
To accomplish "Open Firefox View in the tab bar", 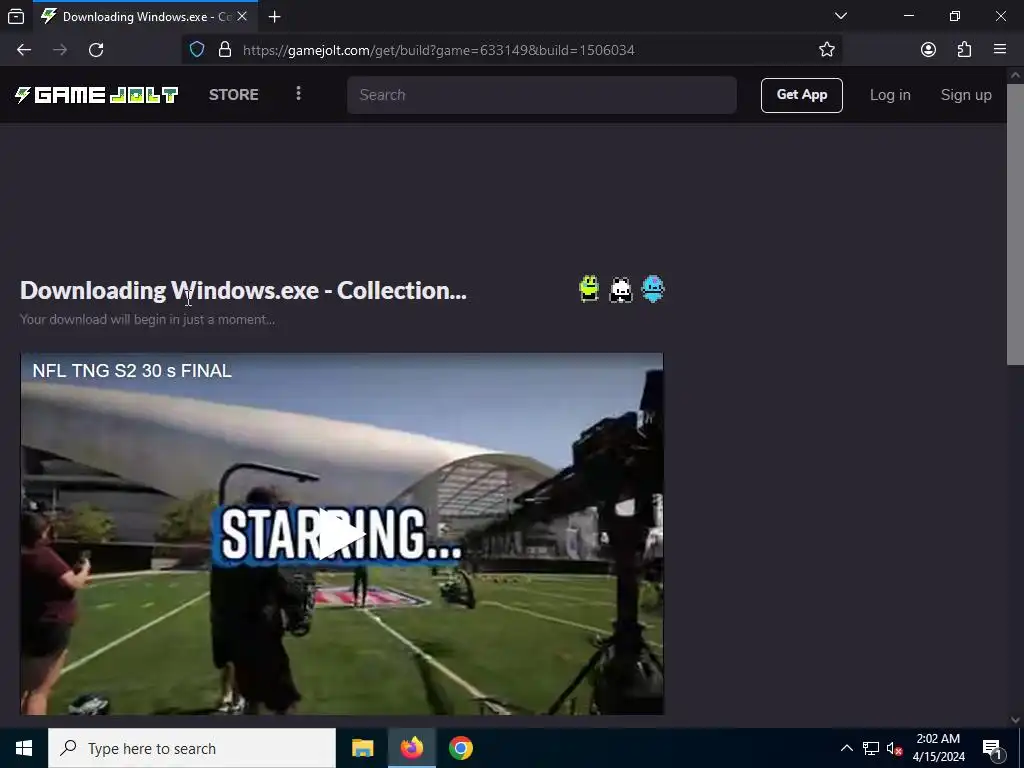I will (x=16, y=16).
